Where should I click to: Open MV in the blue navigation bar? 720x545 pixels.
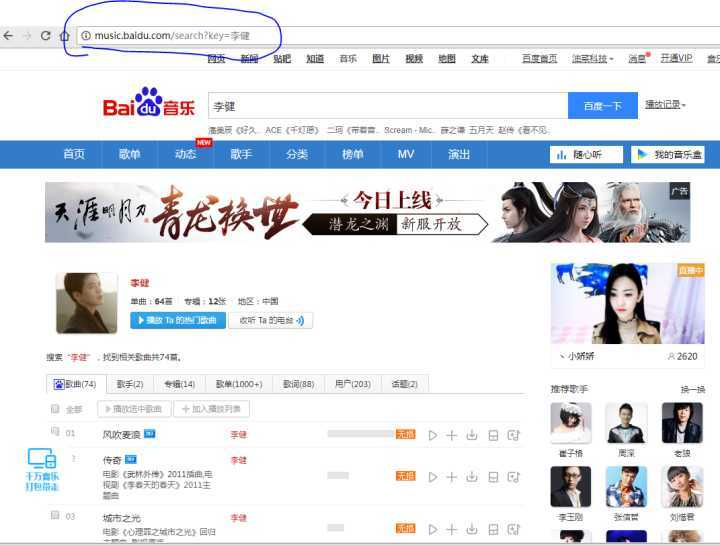tap(406, 154)
